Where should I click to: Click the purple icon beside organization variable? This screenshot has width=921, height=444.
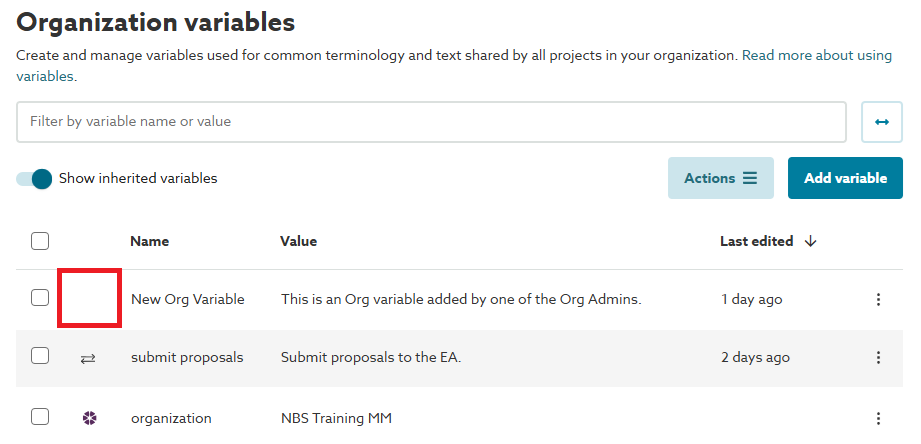coord(88,418)
